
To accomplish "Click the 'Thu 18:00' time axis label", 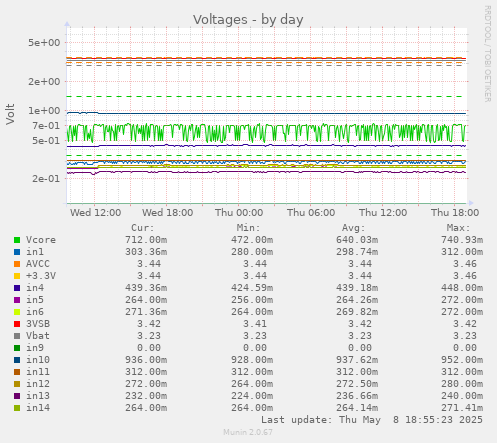I will [x=455, y=213].
